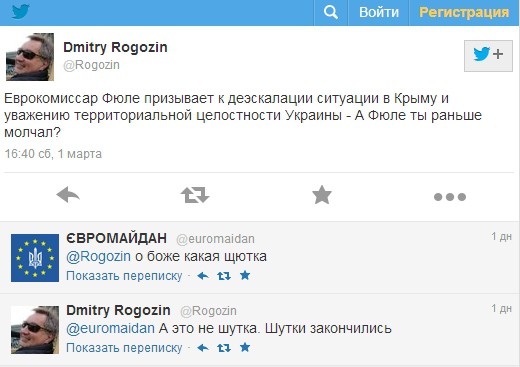This screenshot has width=520, height=367.
Task: Open Dmitry Rogozin's large profile photo
Action: (30, 57)
